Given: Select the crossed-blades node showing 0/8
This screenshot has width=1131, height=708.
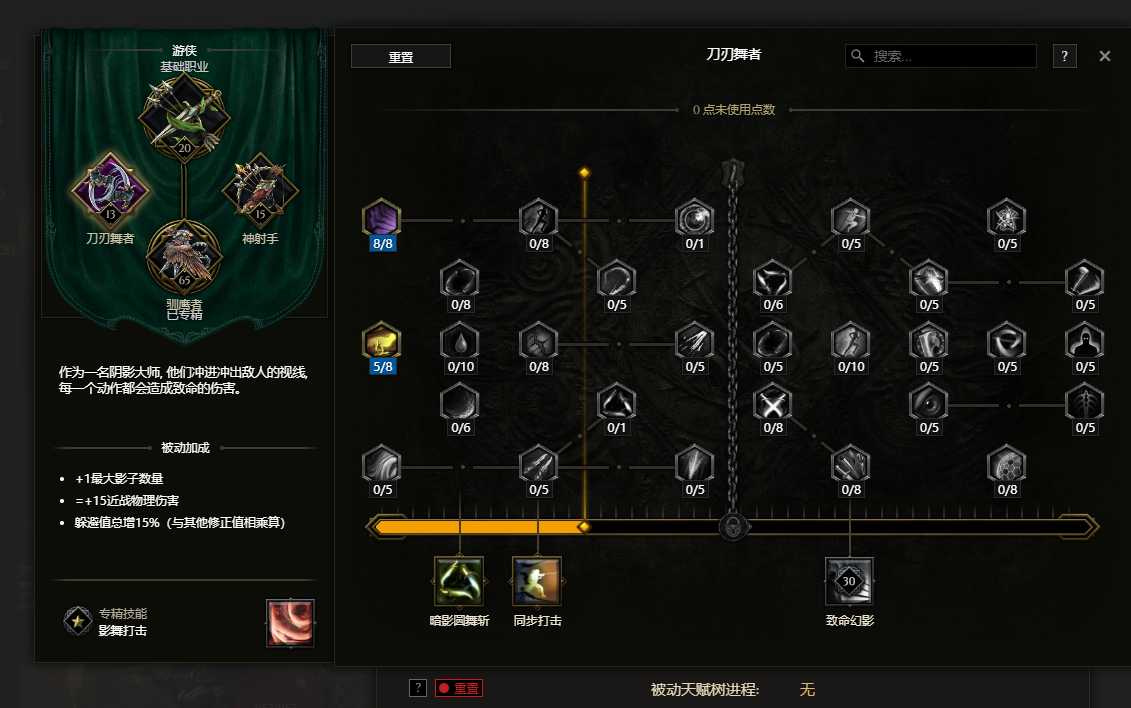Looking at the screenshot, I should tap(773, 403).
